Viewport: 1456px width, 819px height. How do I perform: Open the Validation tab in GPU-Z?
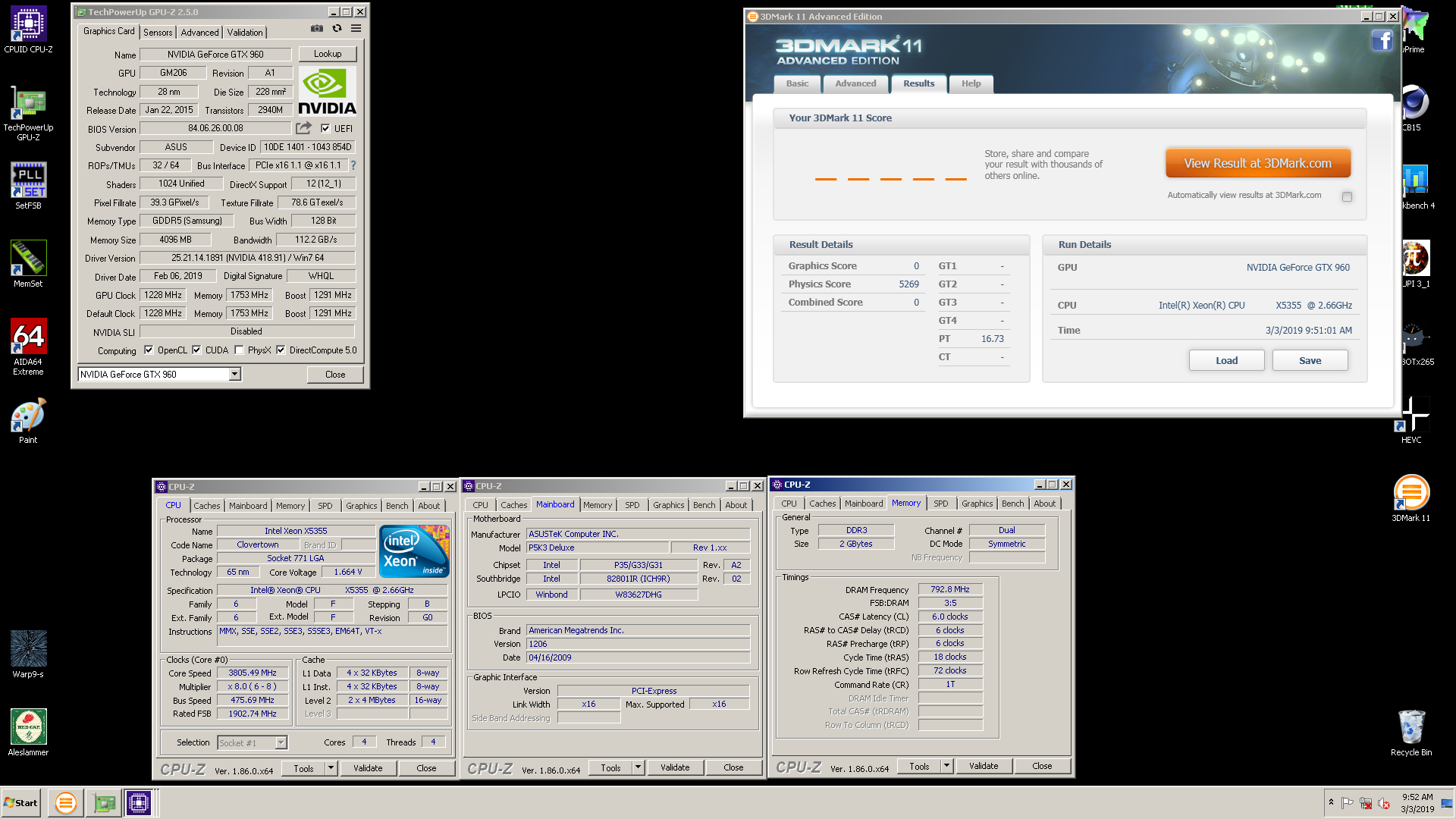(245, 33)
